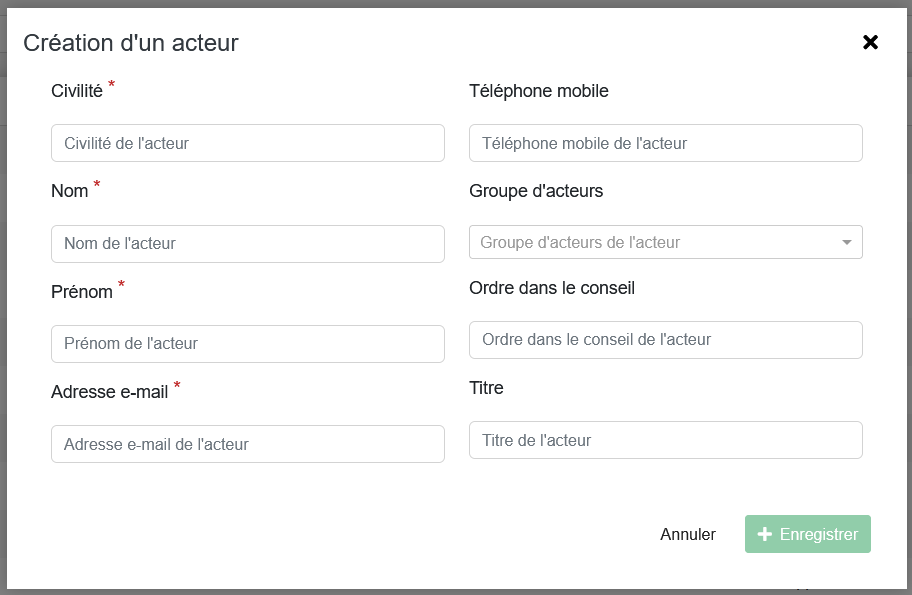This screenshot has height=595, width=912.
Task: Click into the Nom de l'acteur field
Action: click(x=247, y=243)
